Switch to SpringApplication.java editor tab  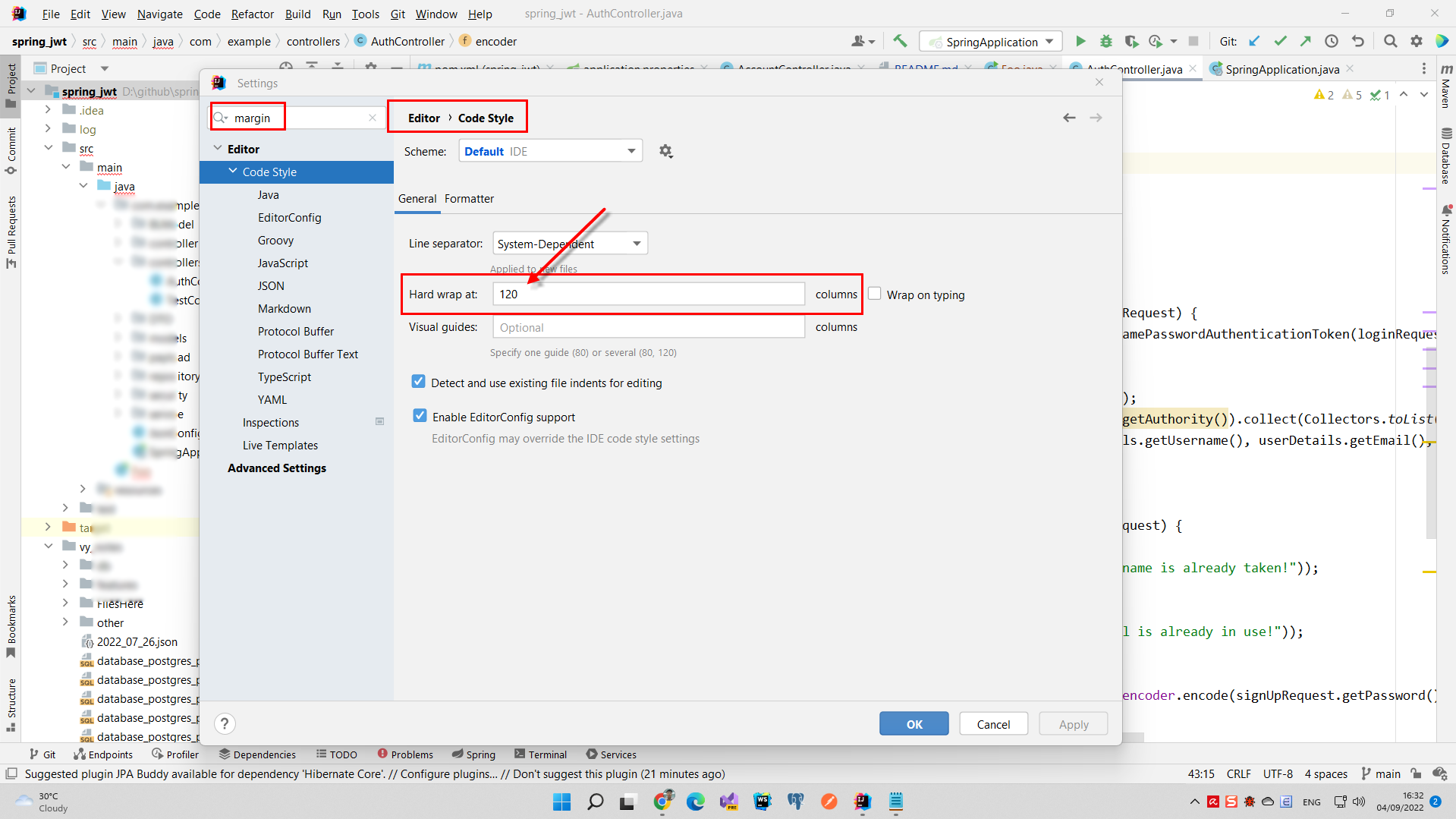tap(1282, 69)
